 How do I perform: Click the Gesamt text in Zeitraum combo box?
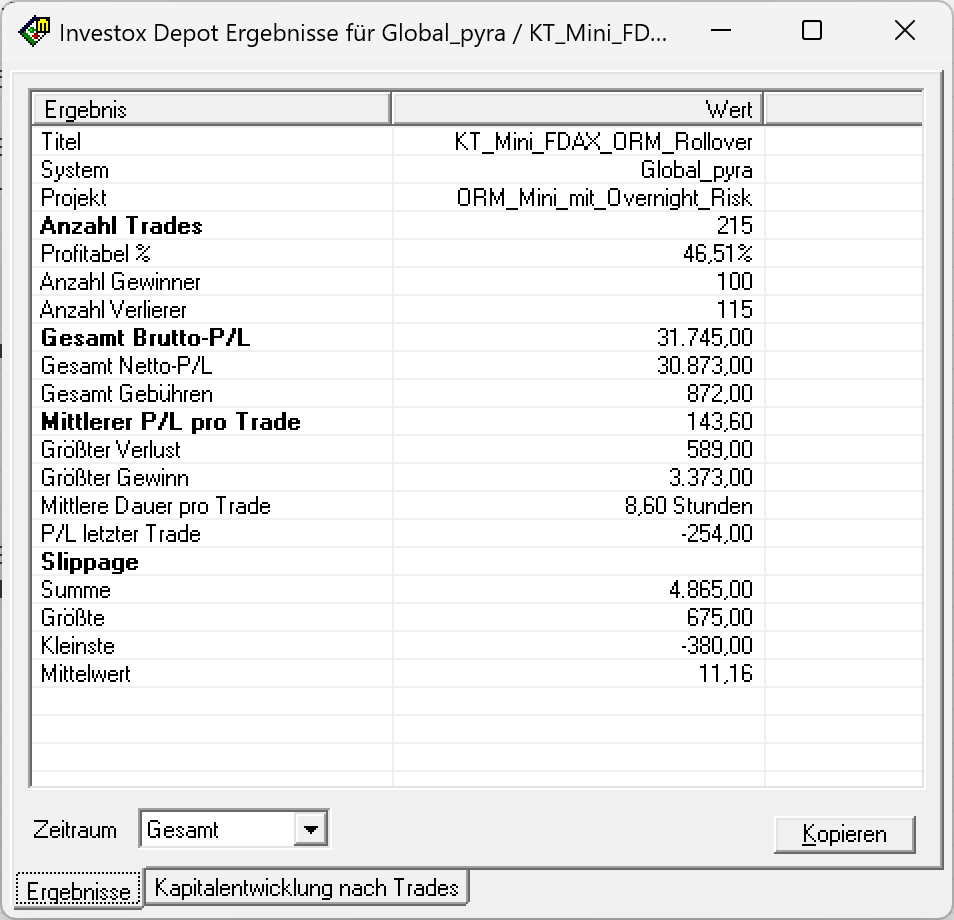point(183,830)
